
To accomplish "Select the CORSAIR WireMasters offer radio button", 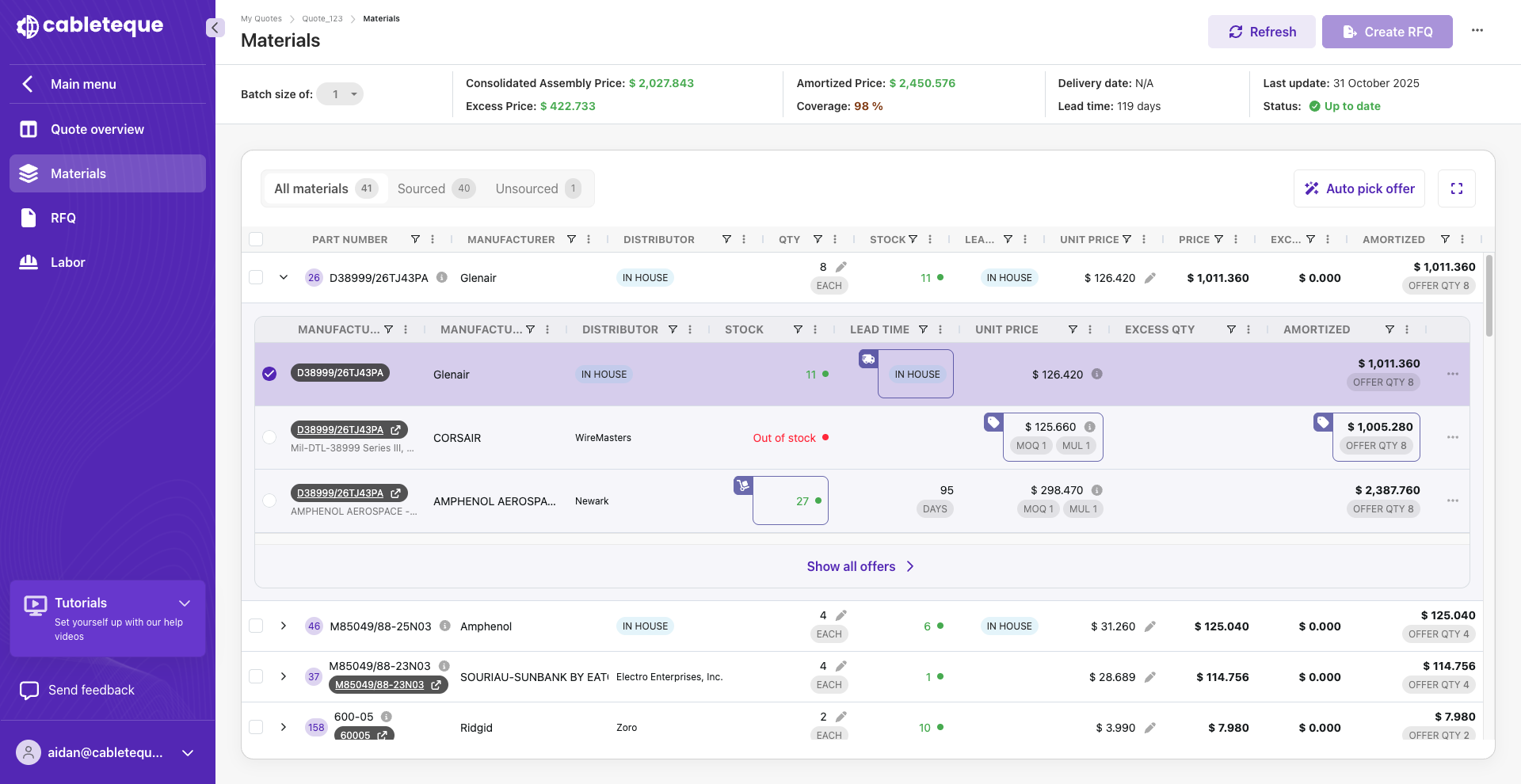I will pyautogui.click(x=269, y=437).
